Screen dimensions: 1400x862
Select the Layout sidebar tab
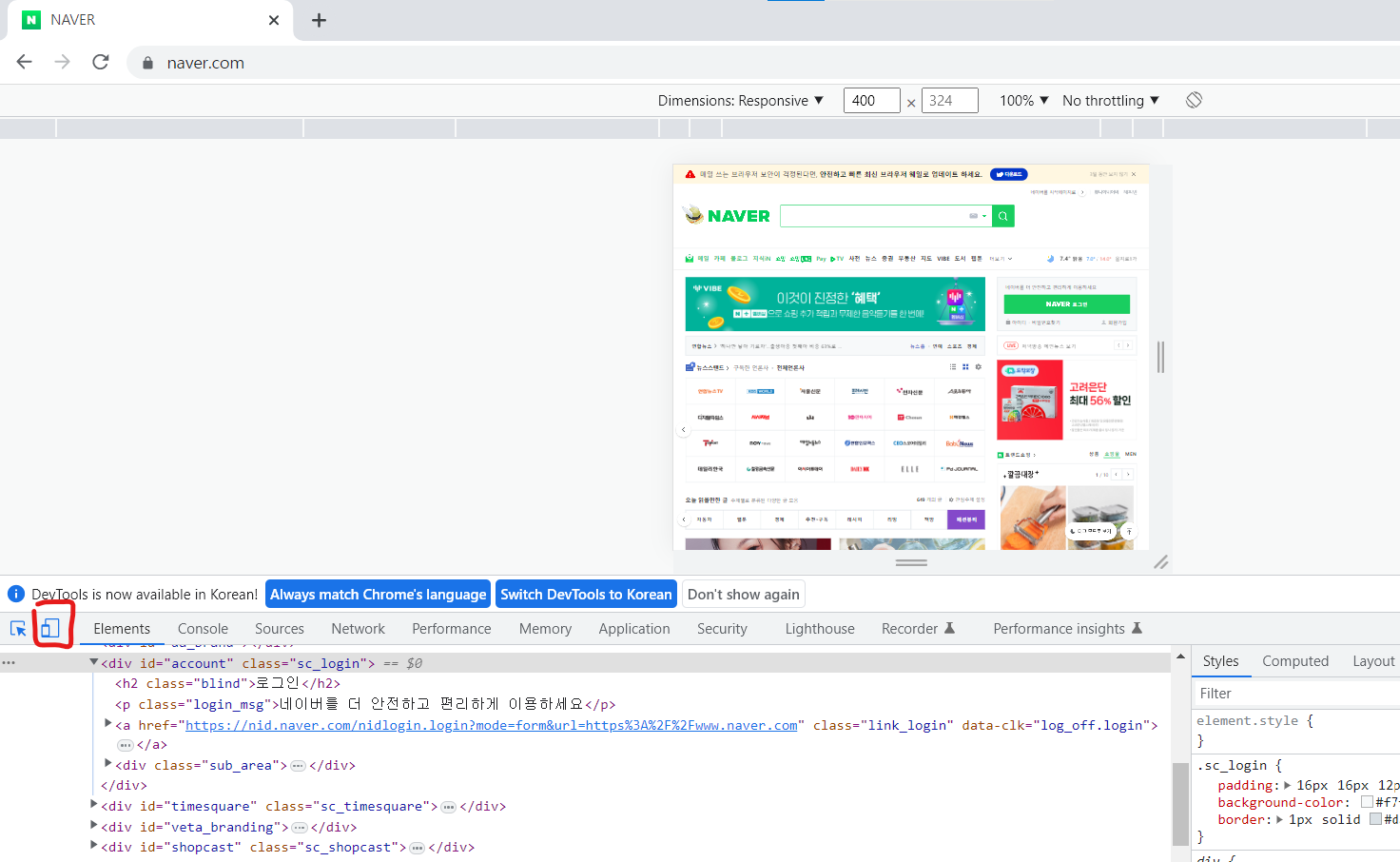pos(1373,661)
